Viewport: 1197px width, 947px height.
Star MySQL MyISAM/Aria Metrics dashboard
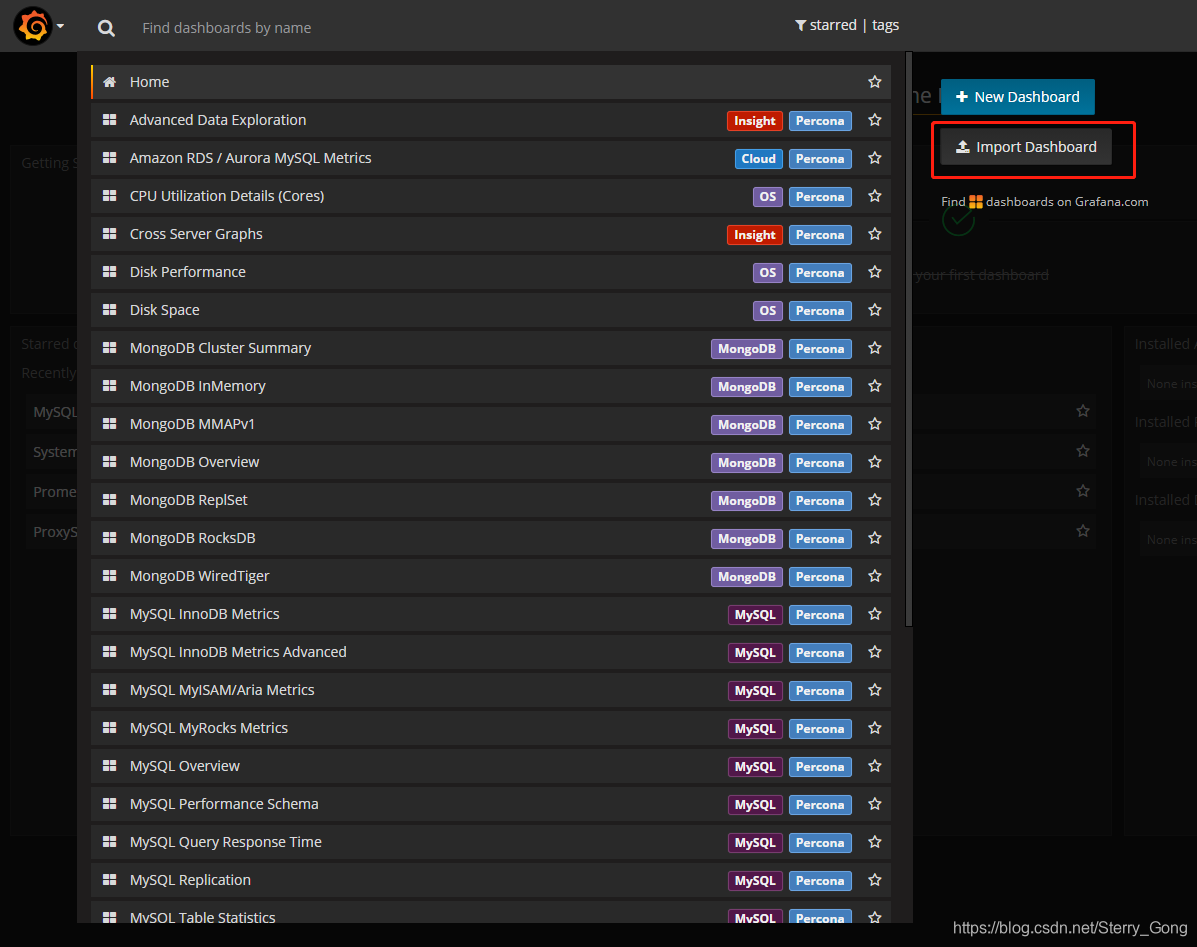coord(875,690)
